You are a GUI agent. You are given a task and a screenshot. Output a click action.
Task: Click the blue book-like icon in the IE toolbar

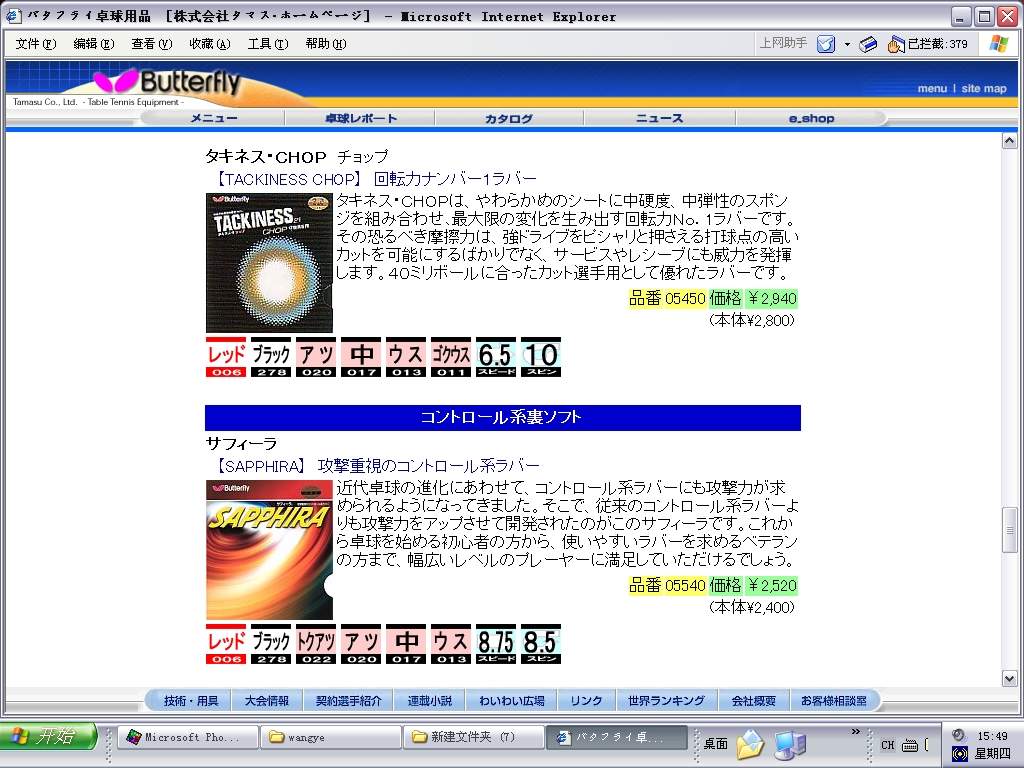click(x=868, y=44)
